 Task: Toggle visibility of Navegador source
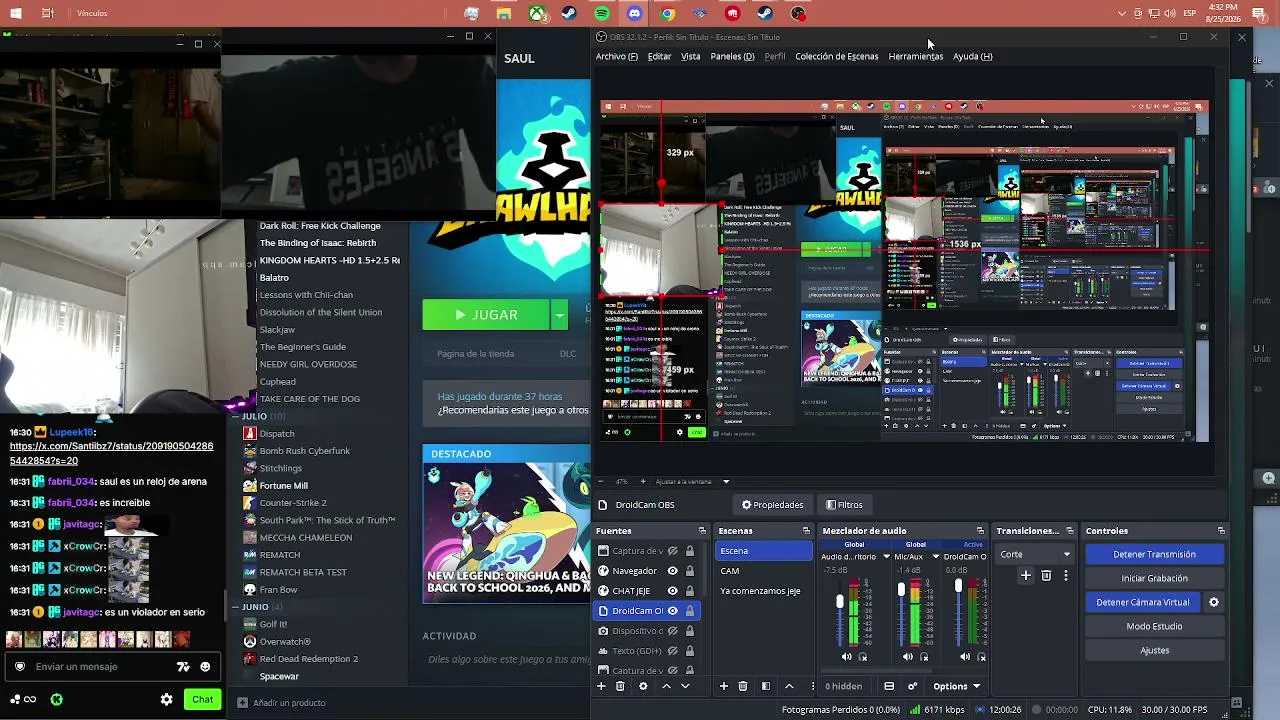click(673, 571)
